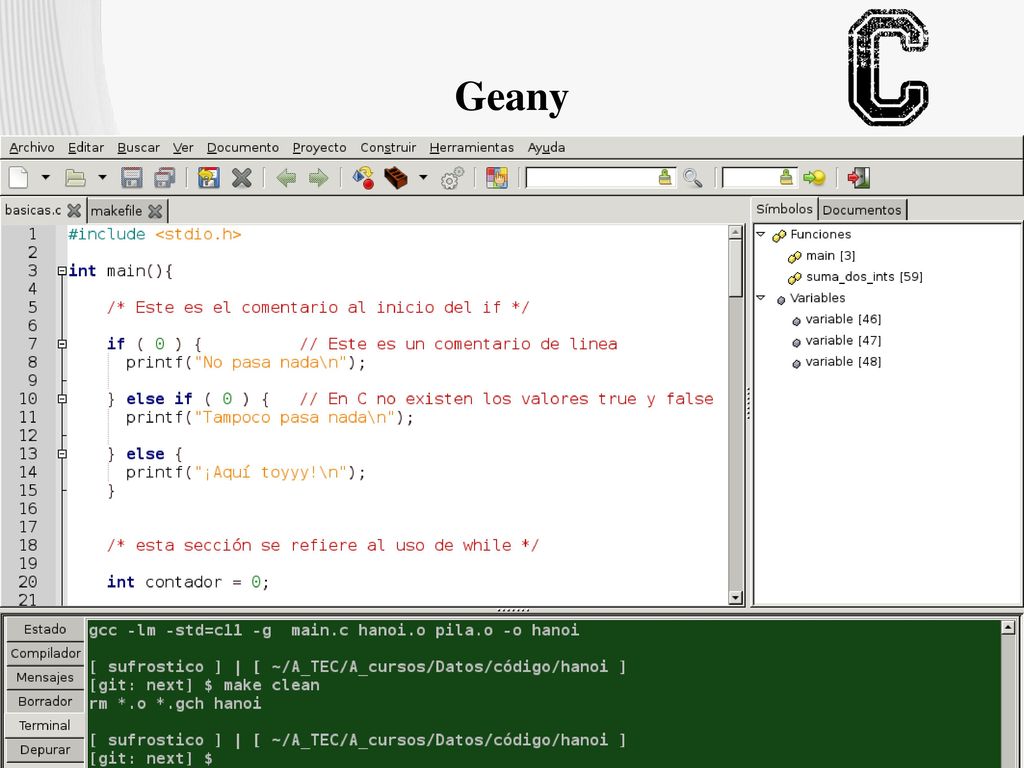Switch to the basicas.c editor tab
1024x768 pixels.
tap(33, 210)
